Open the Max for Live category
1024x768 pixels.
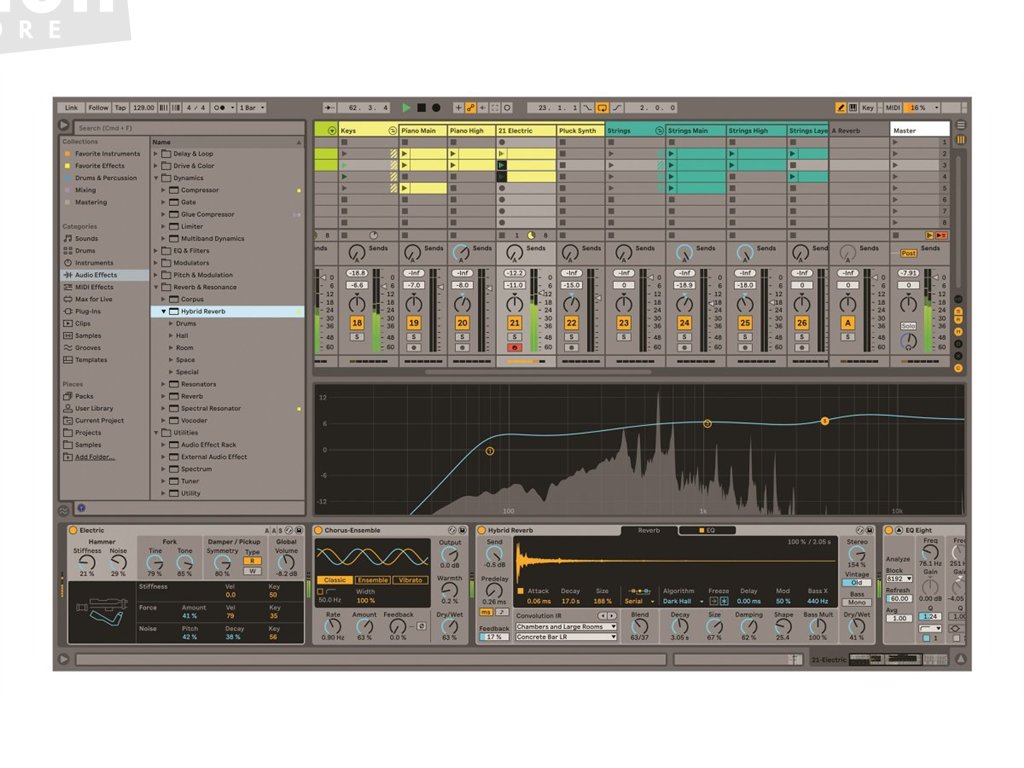pos(93,299)
